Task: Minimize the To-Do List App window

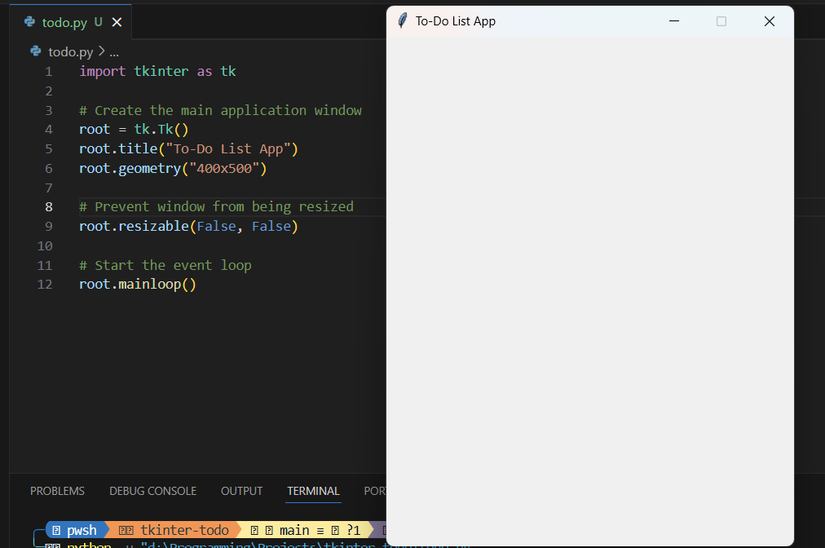Action: [674, 21]
